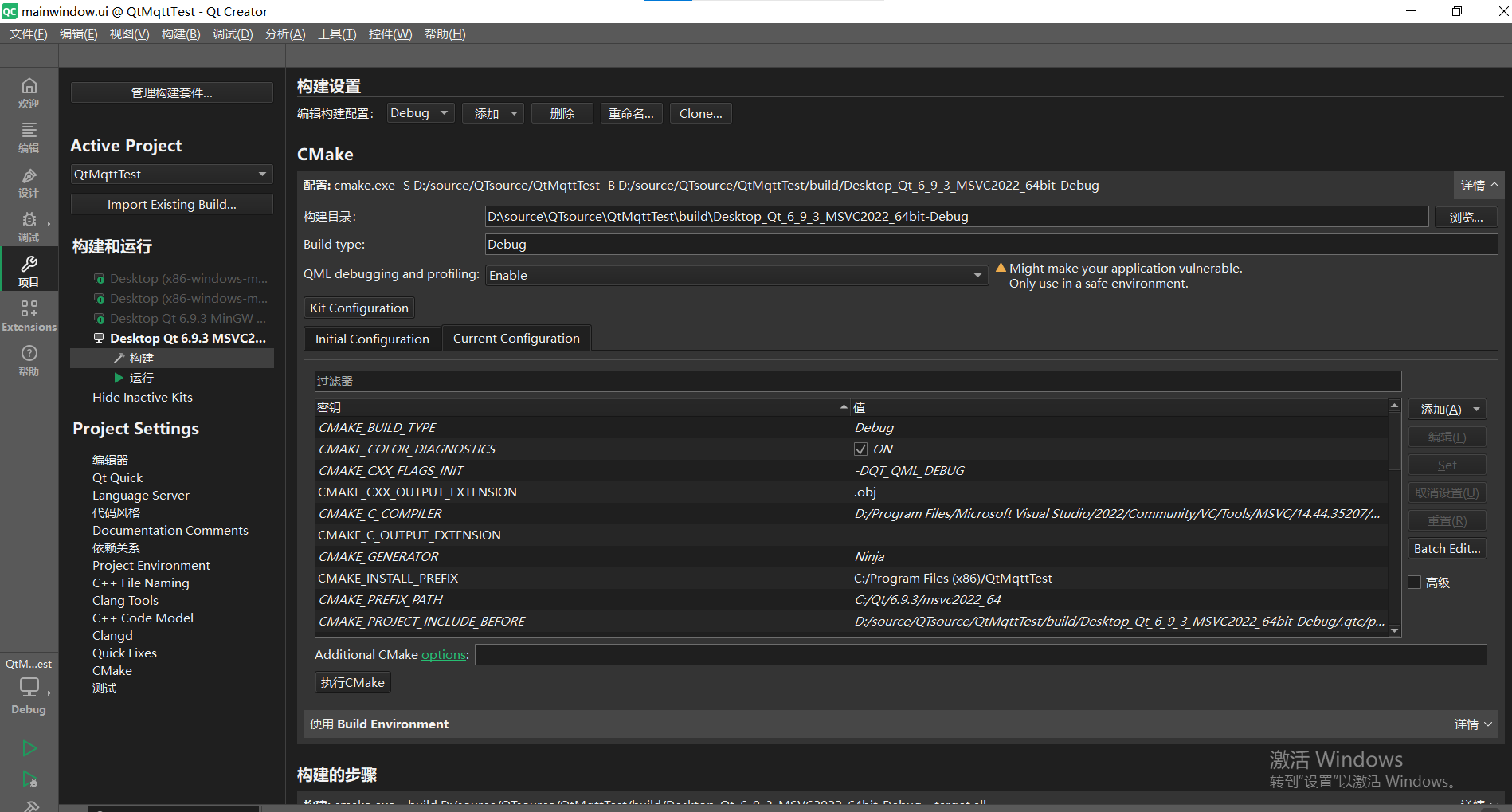
Task: Click the first disabled Desktop x86-windows kit
Action: click(181, 278)
